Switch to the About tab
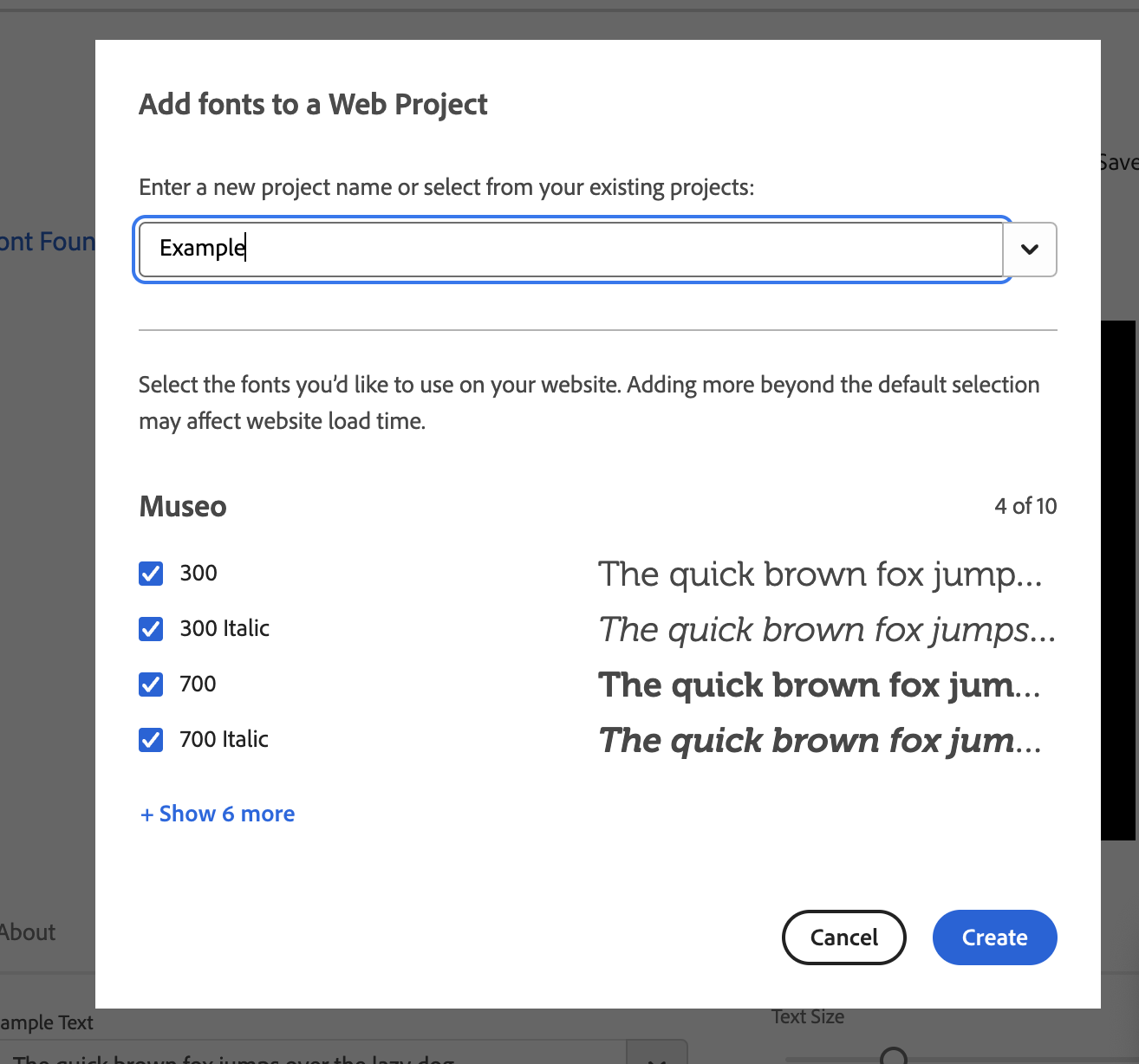The image size is (1139, 1064). (28, 932)
